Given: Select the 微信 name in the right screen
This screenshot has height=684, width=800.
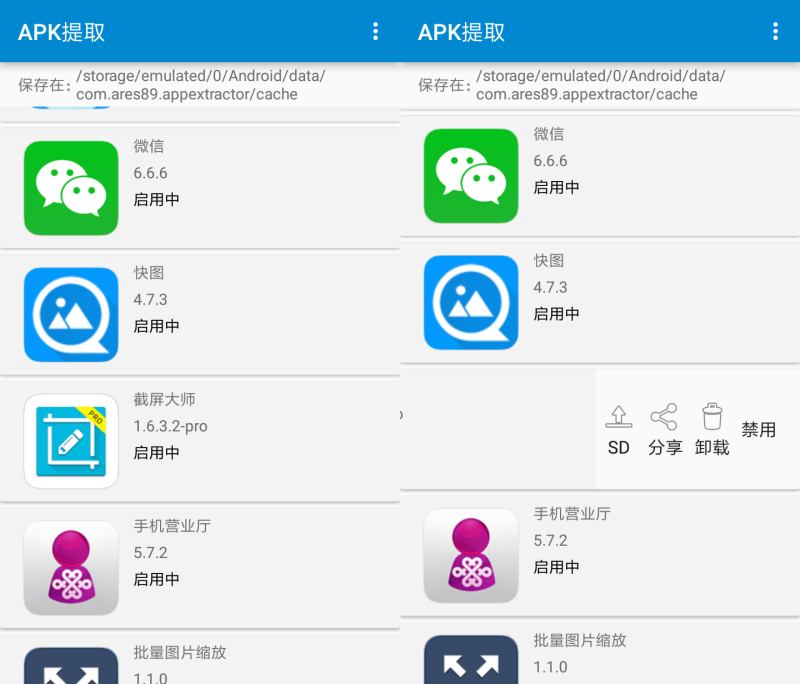Looking at the screenshot, I should (x=548, y=134).
